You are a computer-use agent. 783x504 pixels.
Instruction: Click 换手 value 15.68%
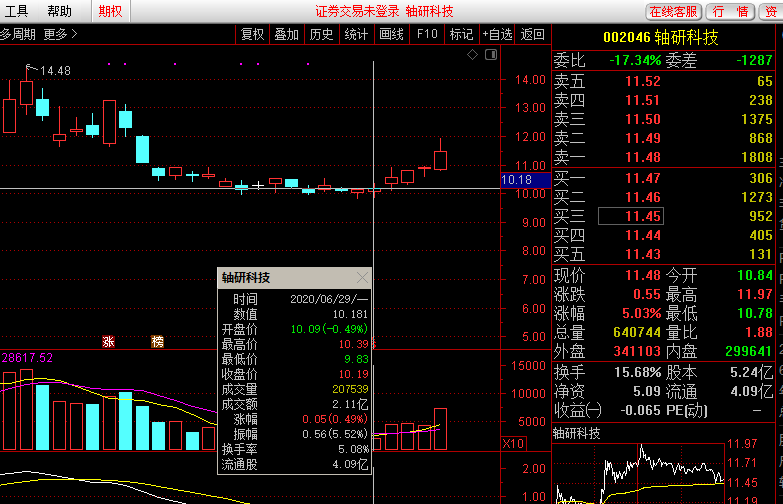pyautogui.click(x=638, y=372)
